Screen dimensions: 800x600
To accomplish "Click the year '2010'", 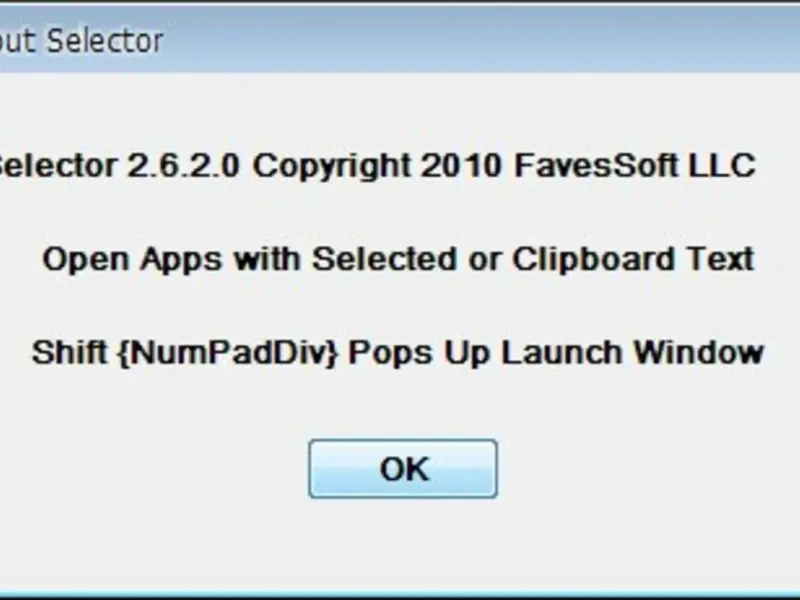I will tap(461, 166).
